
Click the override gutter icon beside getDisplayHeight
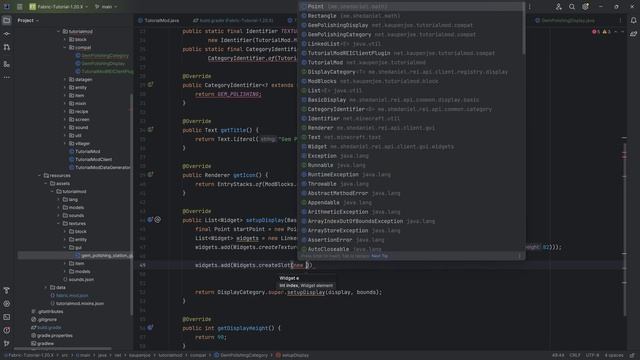(150, 327)
